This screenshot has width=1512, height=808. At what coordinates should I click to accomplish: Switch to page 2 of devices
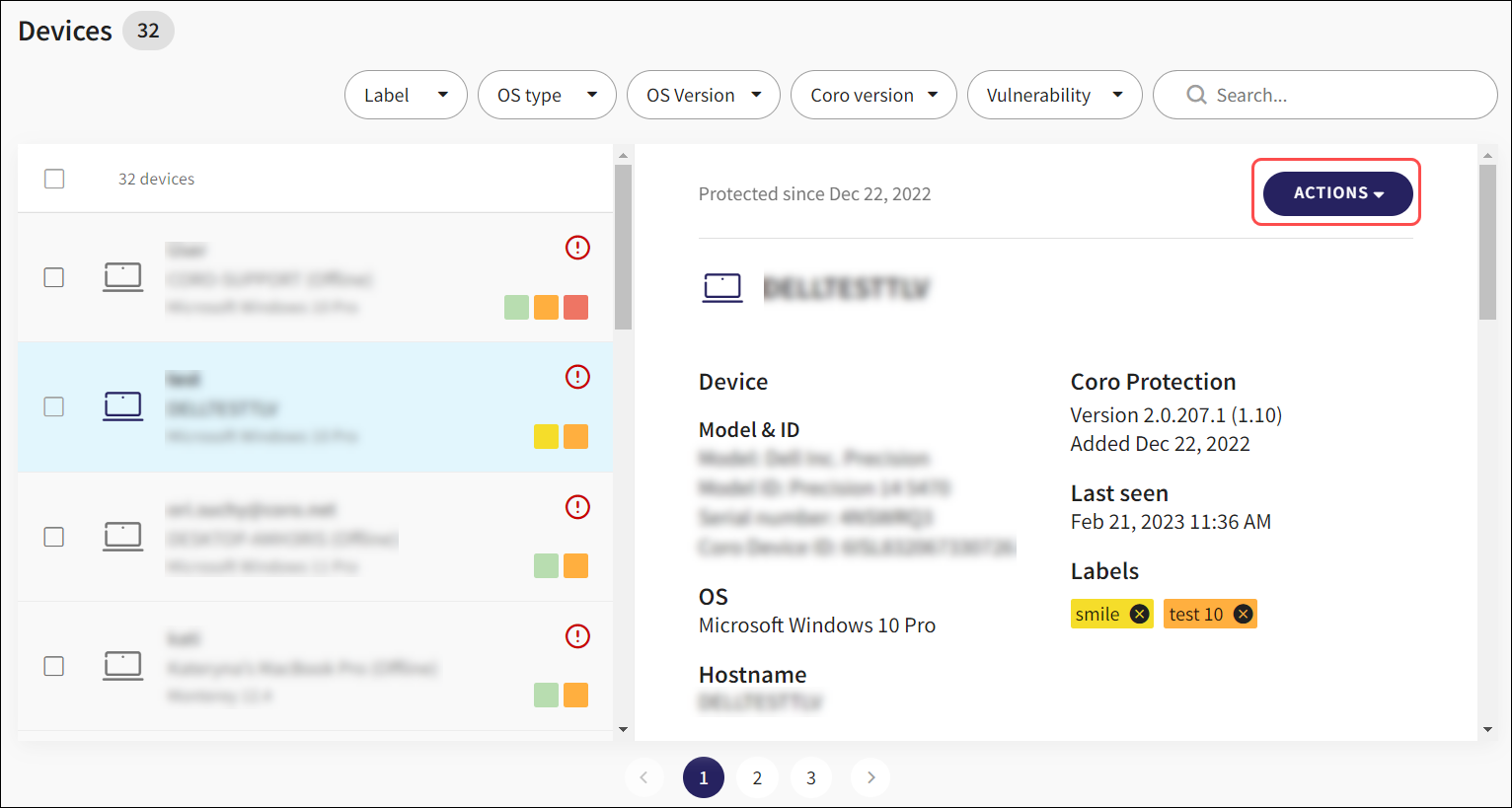pos(757,777)
